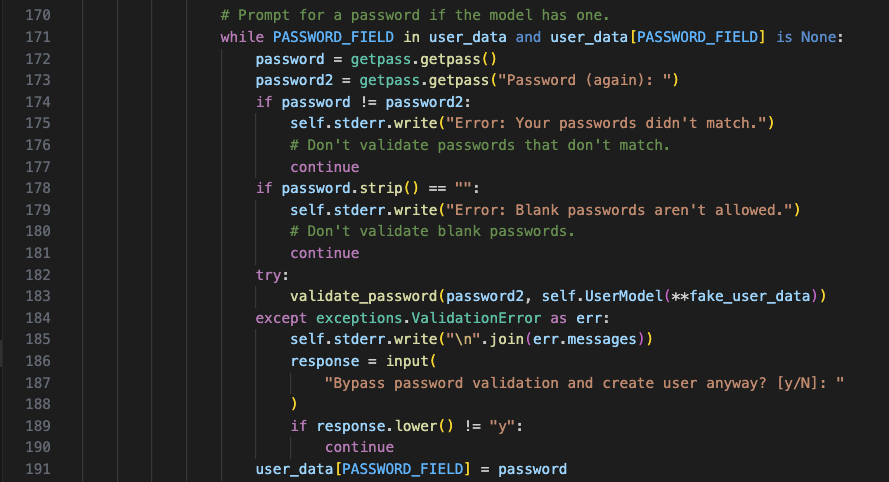This screenshot has width=889, height=482.
Task: Click 'lower' method on line 189
Action: pos(416,426)
